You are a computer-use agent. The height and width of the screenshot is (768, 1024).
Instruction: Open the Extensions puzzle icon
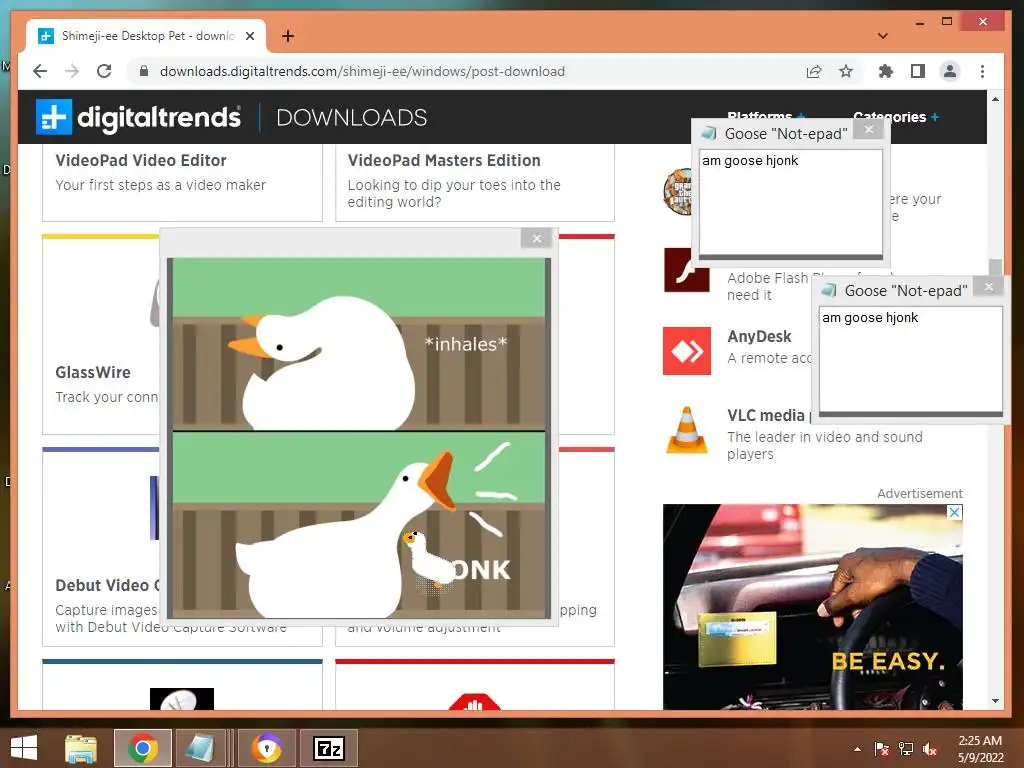886,71
